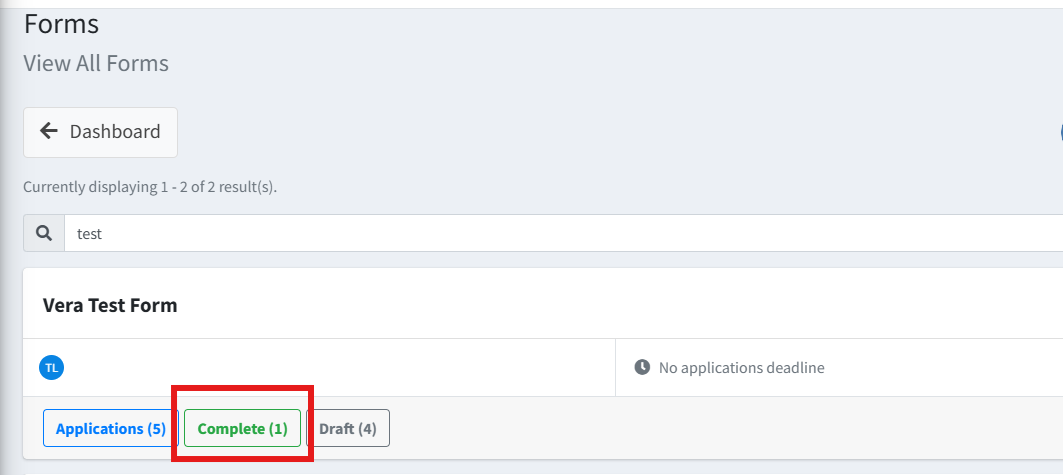1063x475 pixels.
Task: Open the Vera Test Form title
Action: coord(110,305)
